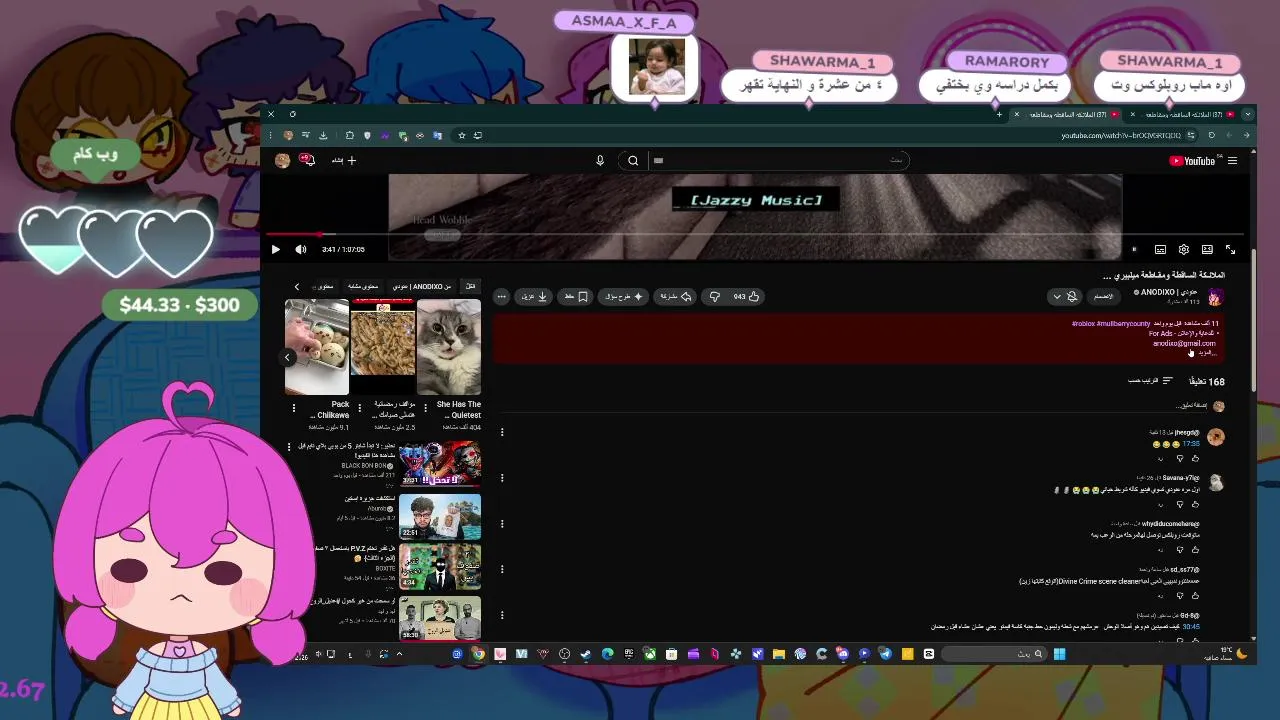Open the #roblox hashtag
This screenshot has height=720, width=1280.
[1083, 324]
